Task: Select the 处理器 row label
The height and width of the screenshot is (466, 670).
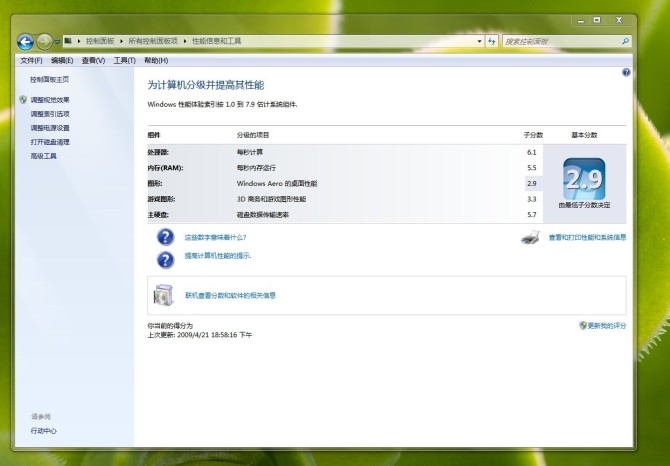Action: tap(159, 152)
